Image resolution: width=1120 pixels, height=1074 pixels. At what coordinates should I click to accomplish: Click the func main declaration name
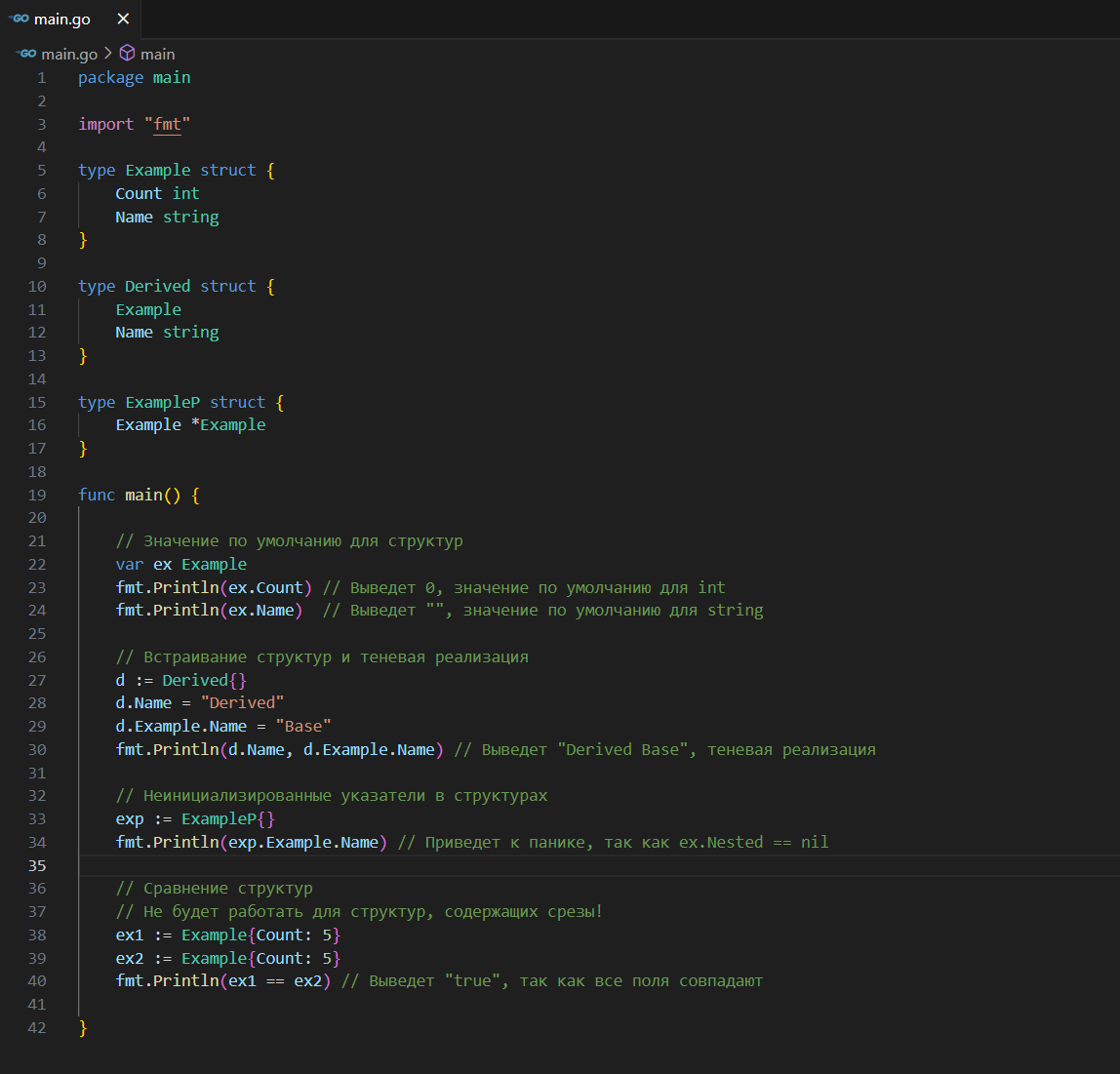(x=143, y=495)
